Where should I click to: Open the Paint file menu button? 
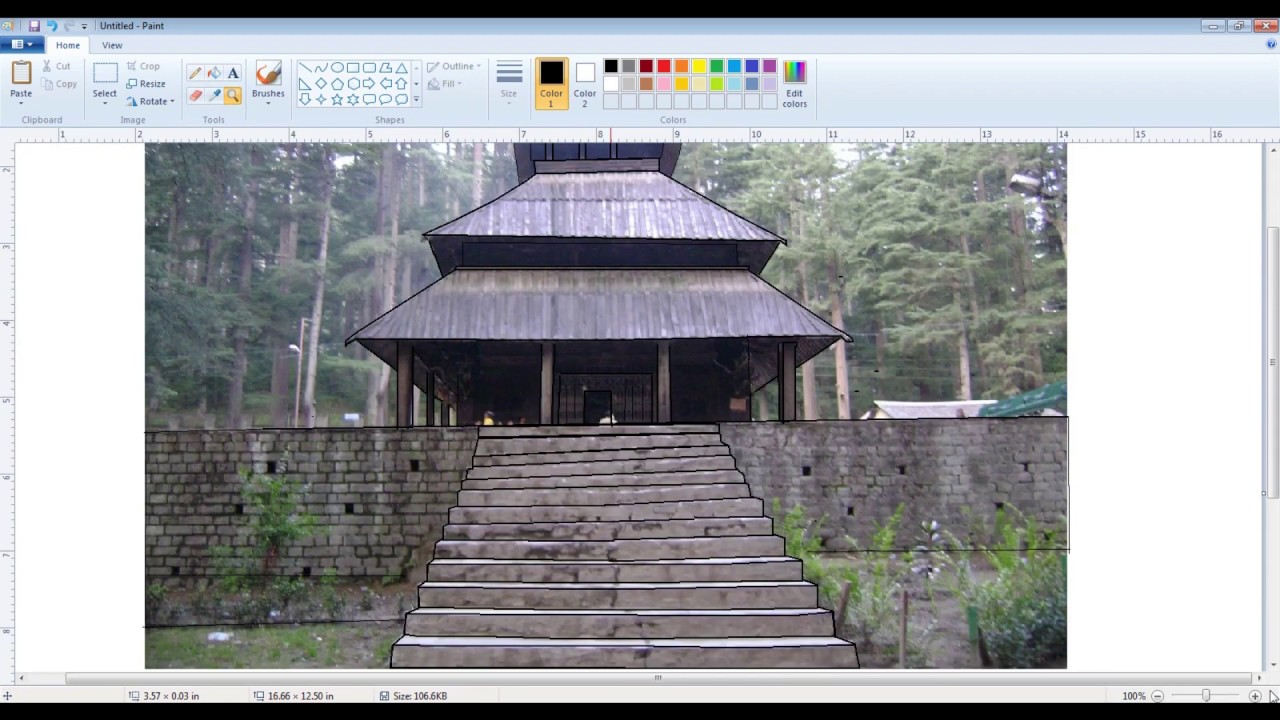click(x=22, y=45)
